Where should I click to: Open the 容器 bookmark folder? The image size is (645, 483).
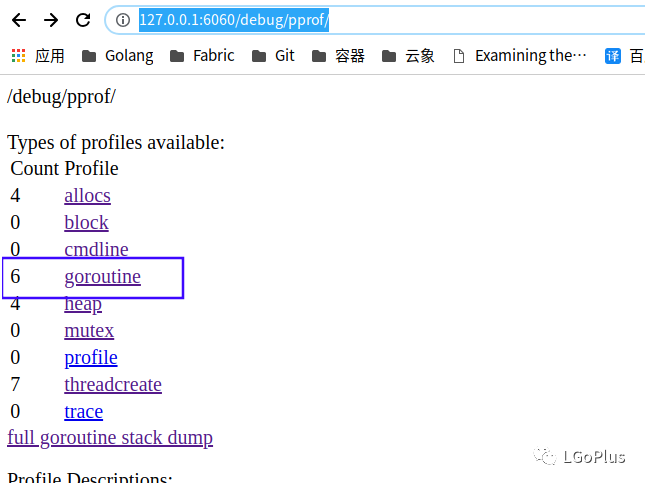[338, 56]
